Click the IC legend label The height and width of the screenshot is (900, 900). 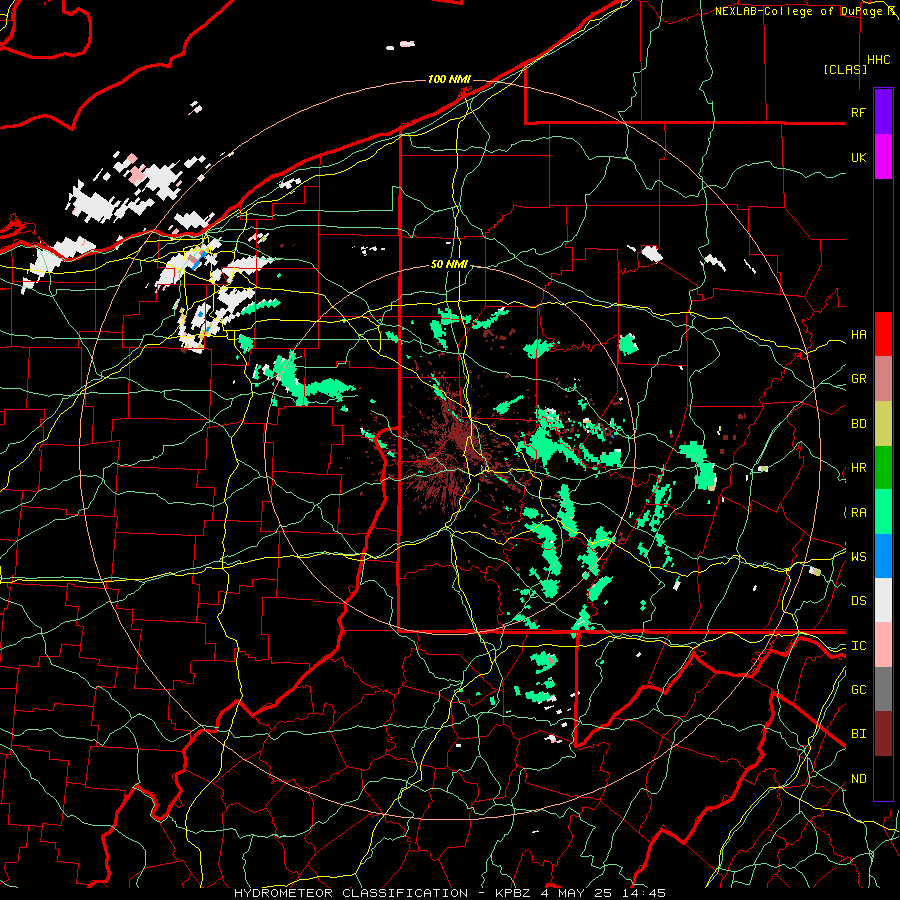858,646
